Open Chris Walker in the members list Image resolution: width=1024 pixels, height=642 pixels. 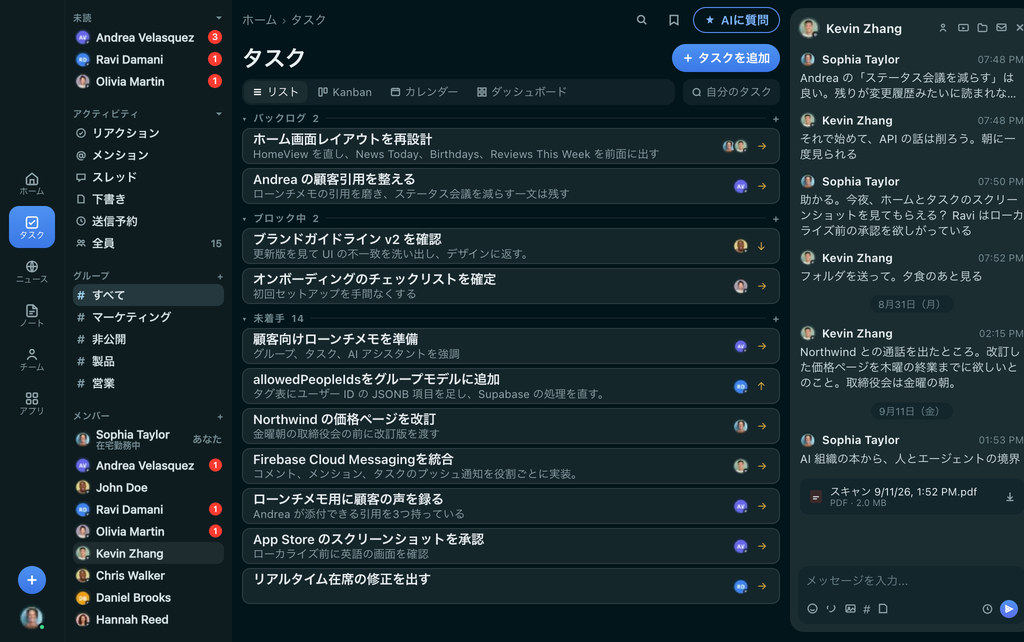(x=148, y=576)
